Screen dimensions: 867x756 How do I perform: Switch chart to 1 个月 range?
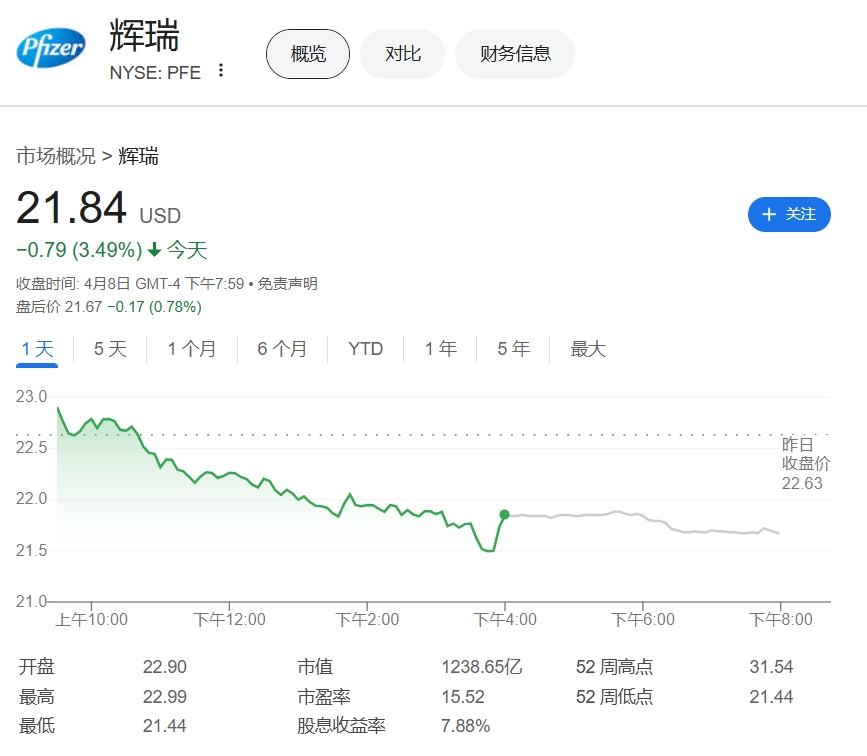[191, 349]
